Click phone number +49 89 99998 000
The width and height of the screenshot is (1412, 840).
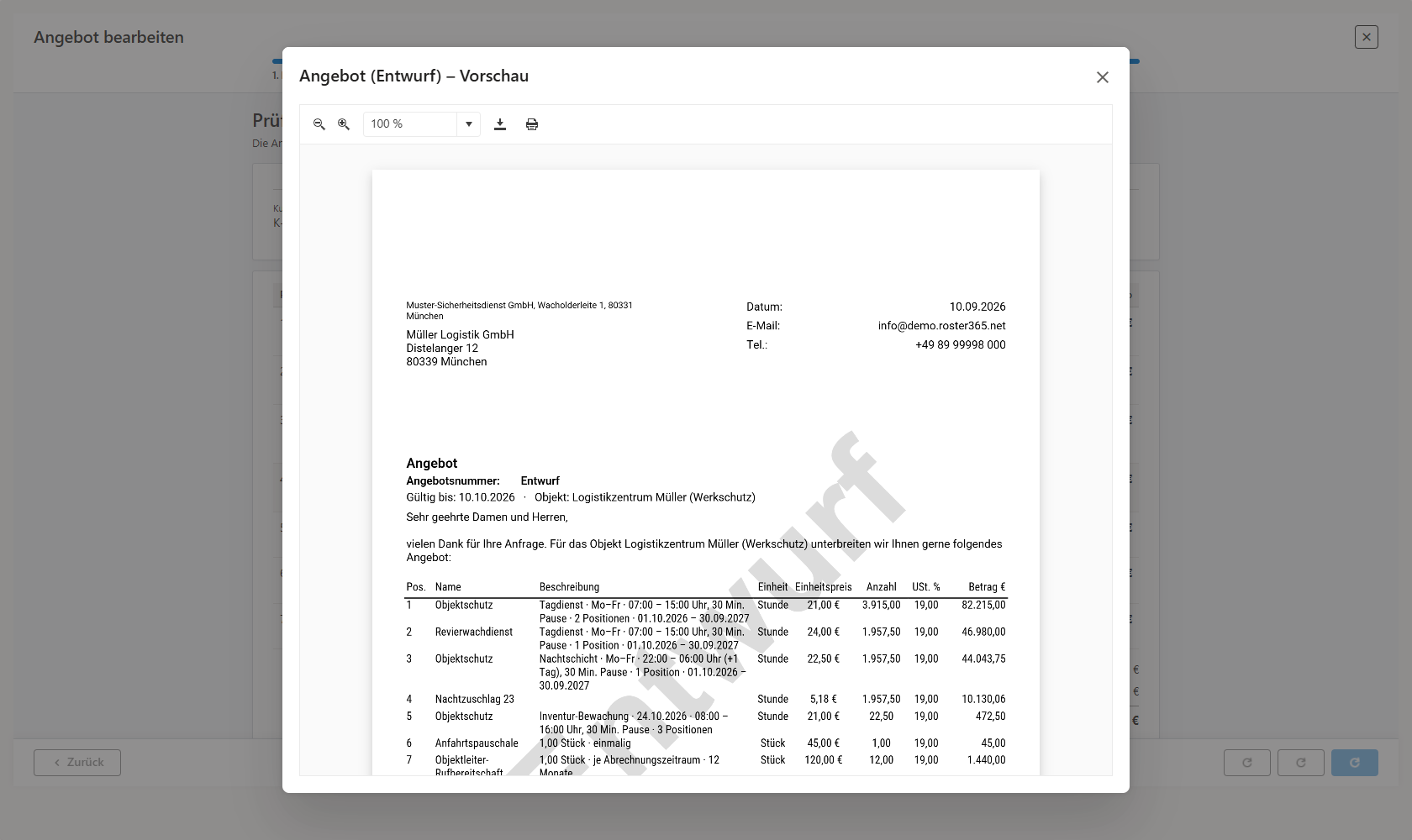[960, 345]
